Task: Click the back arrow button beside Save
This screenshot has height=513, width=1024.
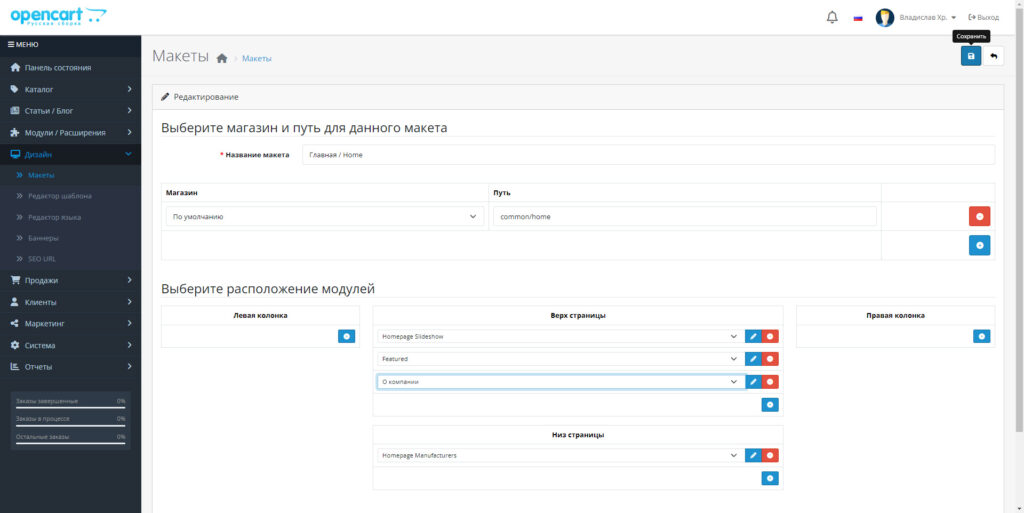Action: [x=993, y=56]
